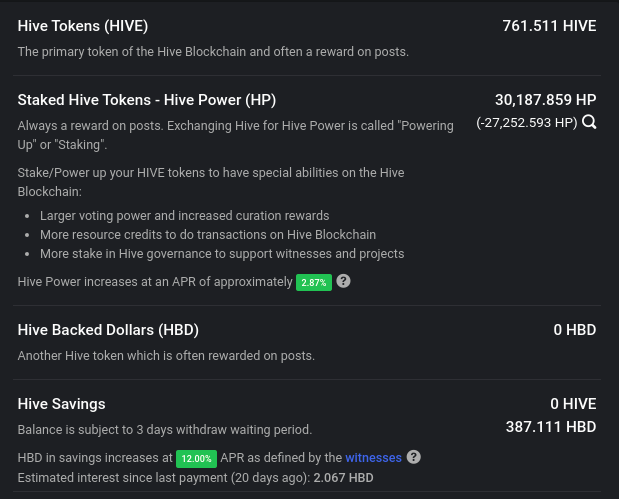Open the help icon next to 2.87% APR
The image size is (619, 499).
(343, 281)
